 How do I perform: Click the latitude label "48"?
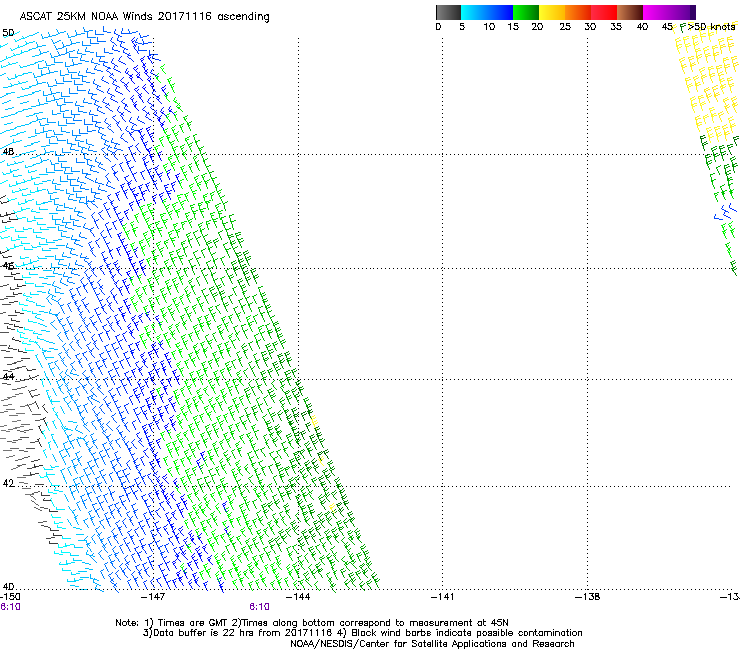coord(8,152)
